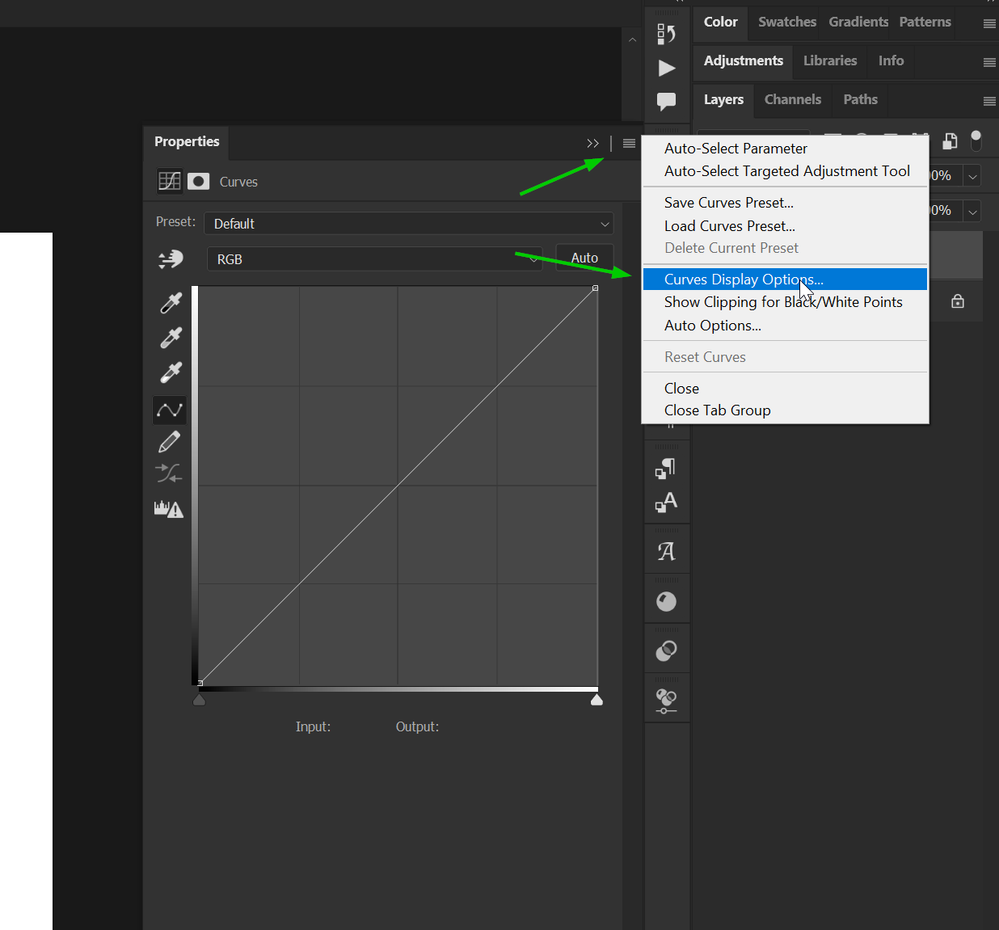Select the Curves adjustment icon
Image resolution: width=999 pixels, height=930 pixels.
pyautogui.click(x=169, y=182)
